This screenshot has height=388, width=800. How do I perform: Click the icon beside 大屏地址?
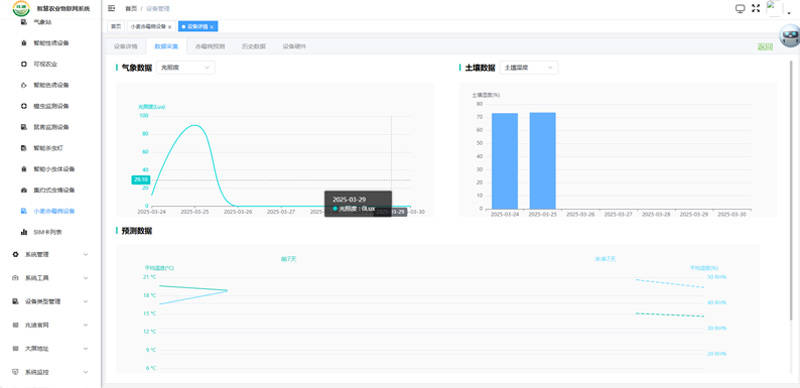click(x=15, y=348)
